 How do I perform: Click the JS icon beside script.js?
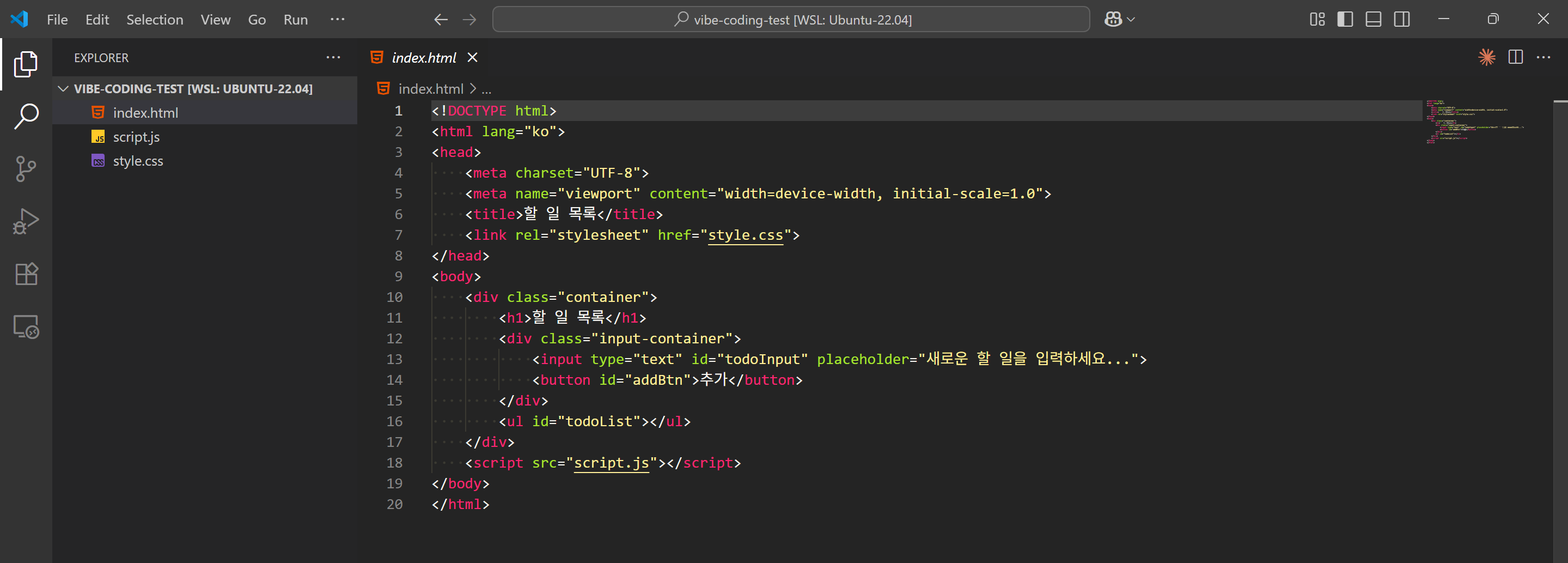pos(98,137)
